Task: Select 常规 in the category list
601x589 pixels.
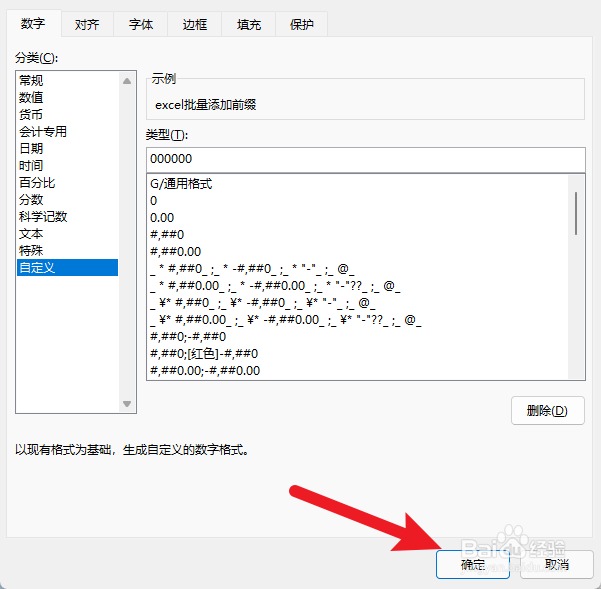Action: tap(67, 80)
